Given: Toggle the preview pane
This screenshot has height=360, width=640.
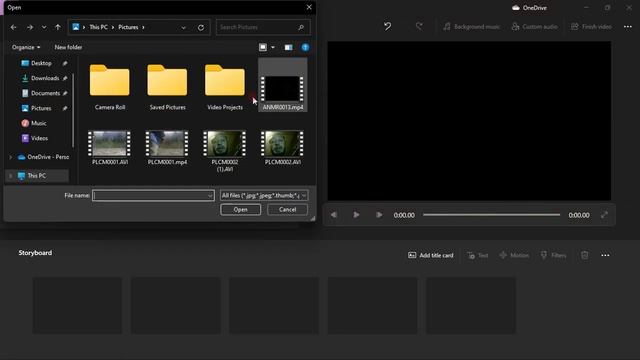Looking at the screenshot, I should coord(289,47).
